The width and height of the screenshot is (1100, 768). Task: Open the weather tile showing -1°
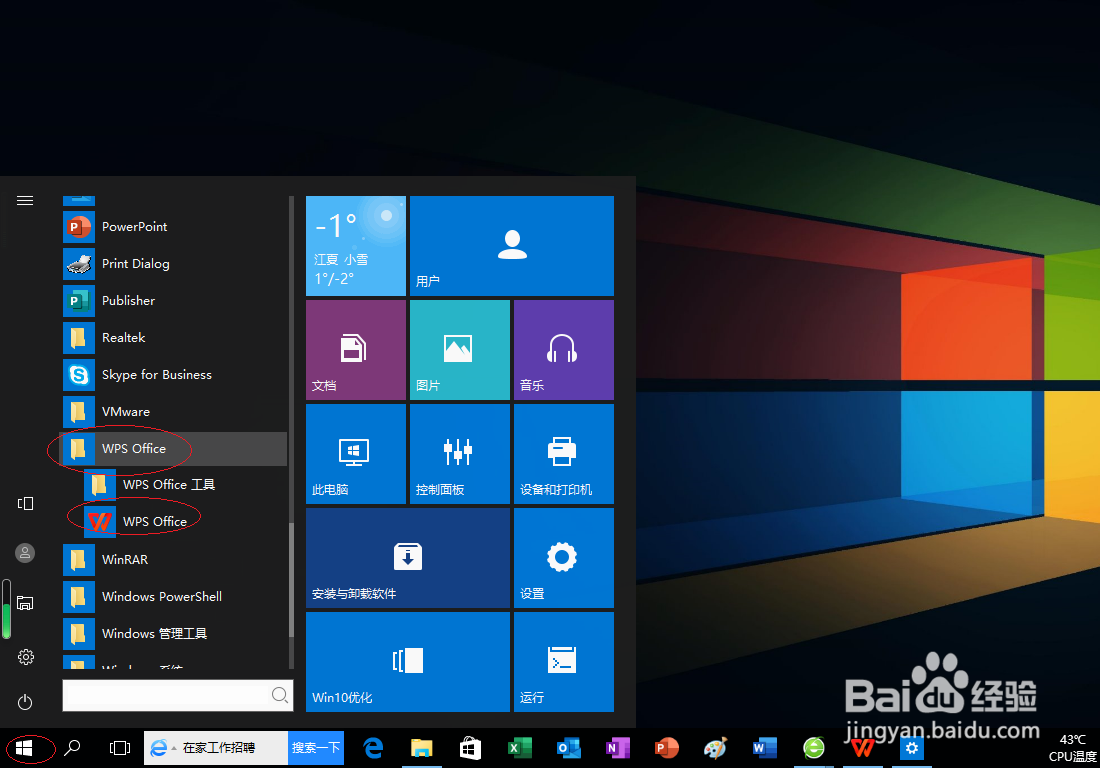tap(356, 245)
